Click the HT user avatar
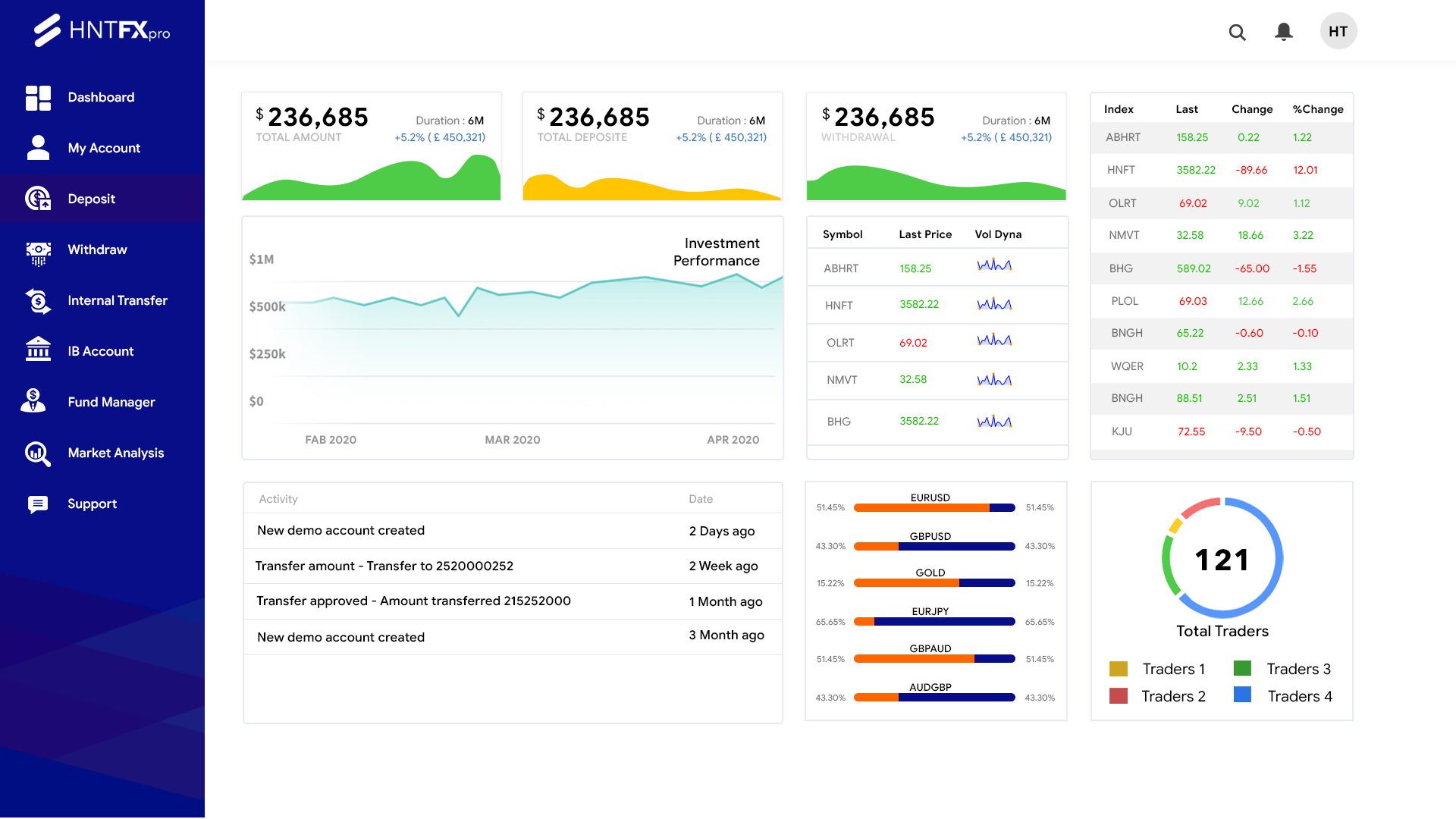Viewport: 1456px width, 819px height. pyautogui.click(x=1338, y=32)
